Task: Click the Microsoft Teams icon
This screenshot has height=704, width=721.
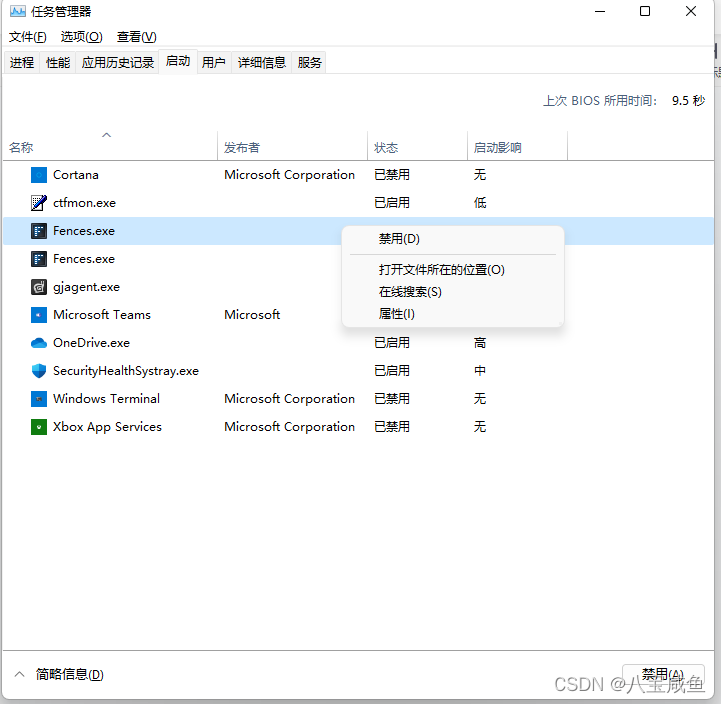Action: pyautogui.click(x=39, y=315)
